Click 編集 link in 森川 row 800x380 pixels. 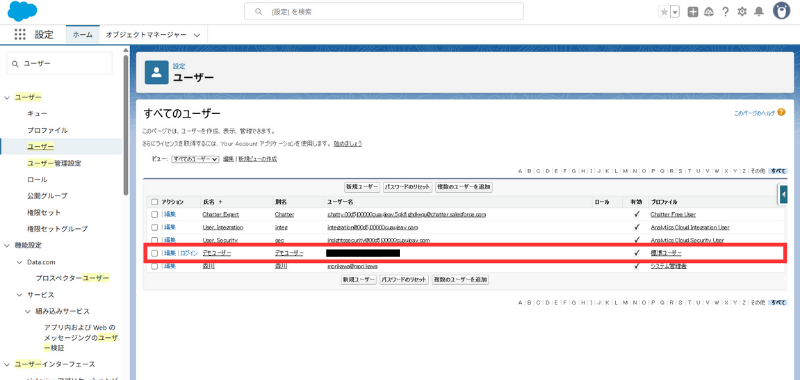170,266
